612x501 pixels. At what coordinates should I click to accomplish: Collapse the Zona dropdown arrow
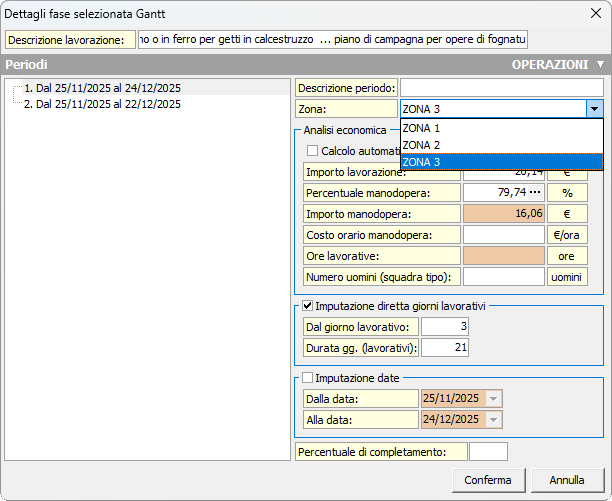(595, 109)
